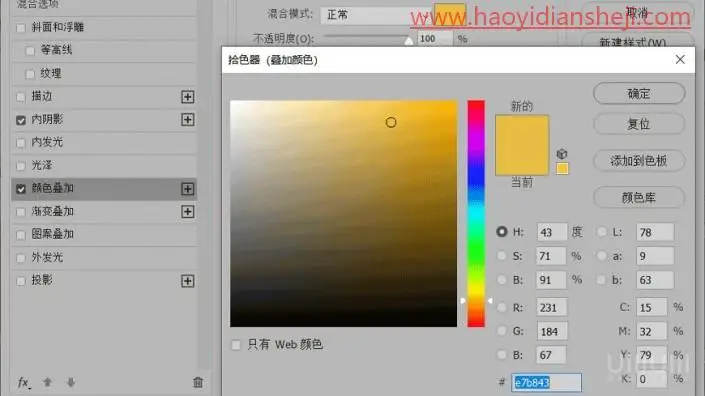This screenshot has width=705, height=396.
Task: Select the Lab a radio button
Action: point(602,255)
